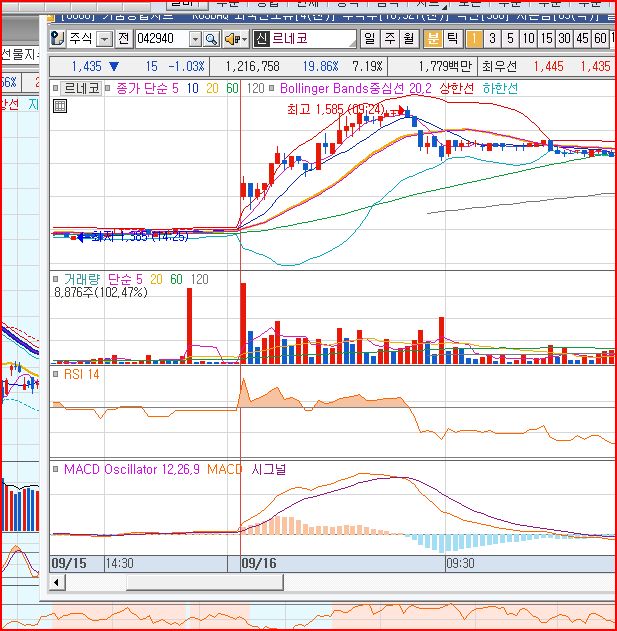Click the chart type icon left of 주식
Image resolution: width=617 pixels, height=631 pixels.
tap(59, 39)
